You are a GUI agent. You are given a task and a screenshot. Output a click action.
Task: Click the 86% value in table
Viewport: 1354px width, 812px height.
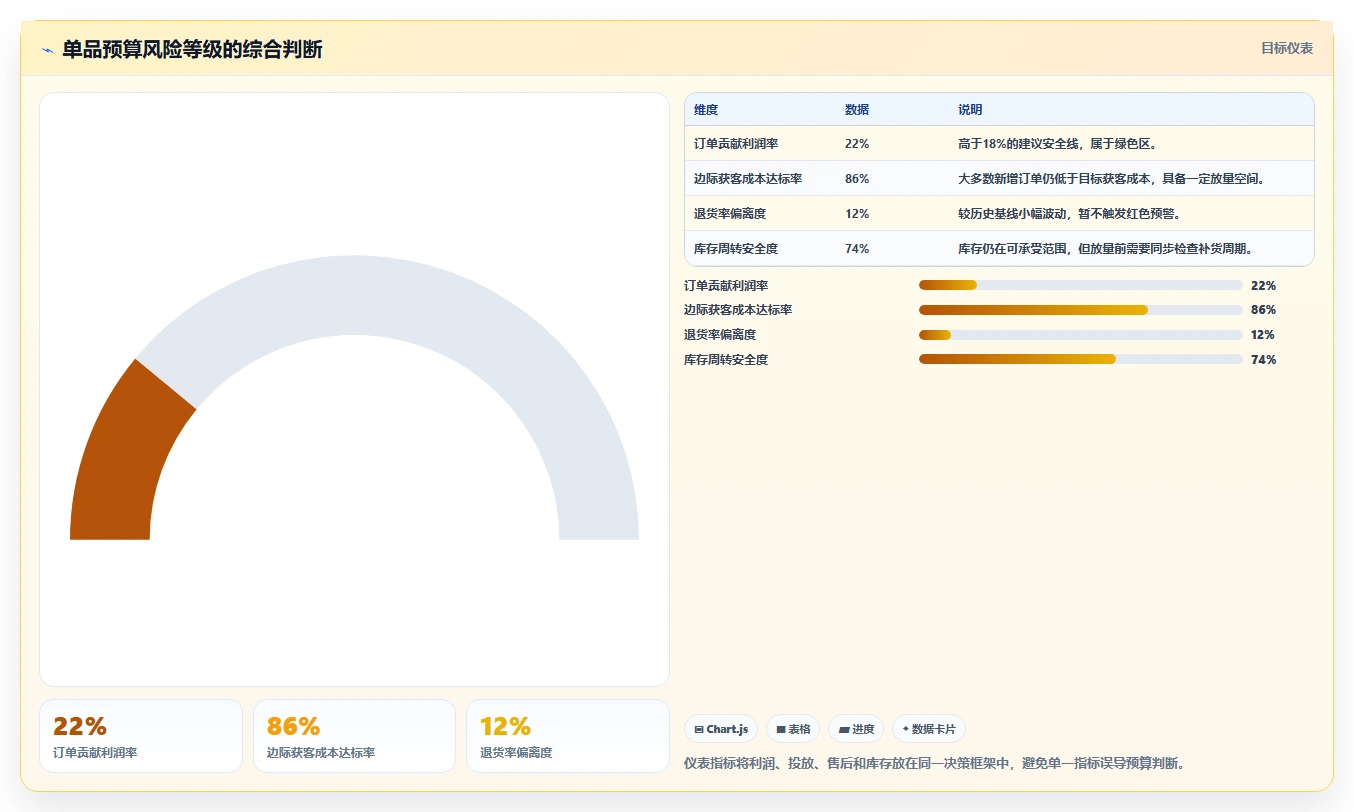pos(857,179)
